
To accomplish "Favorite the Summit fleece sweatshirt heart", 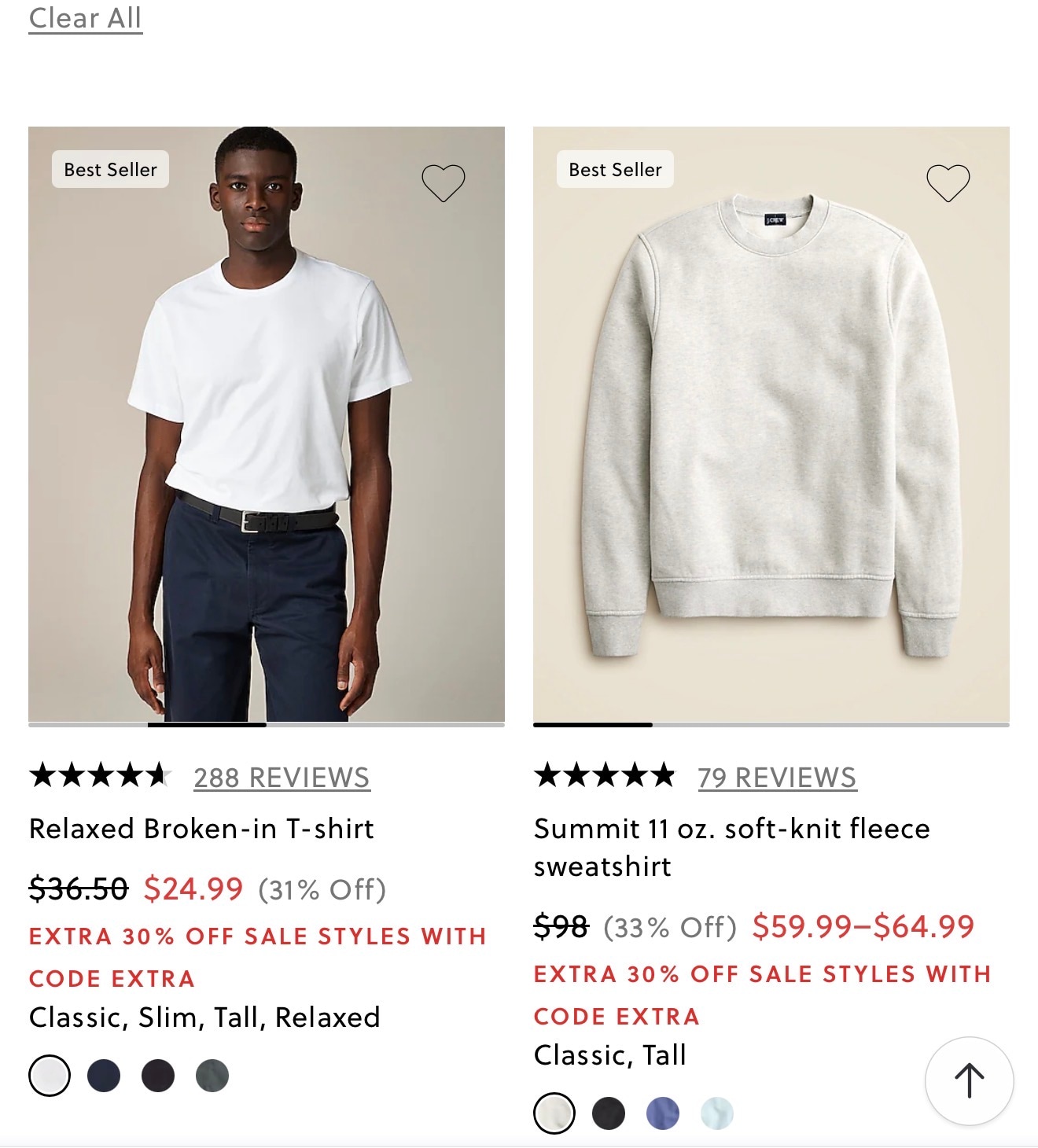I will pos(948,182).
